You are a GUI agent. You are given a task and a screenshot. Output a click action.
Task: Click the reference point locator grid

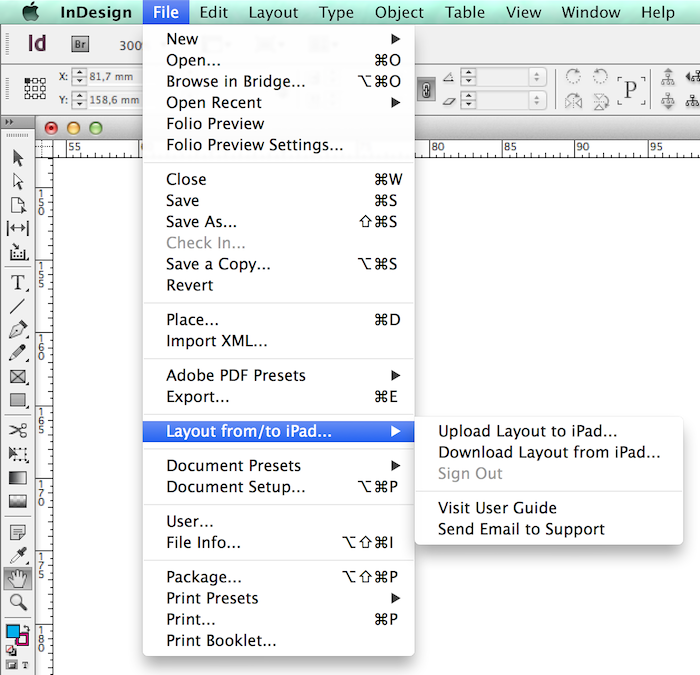[35, 88]
